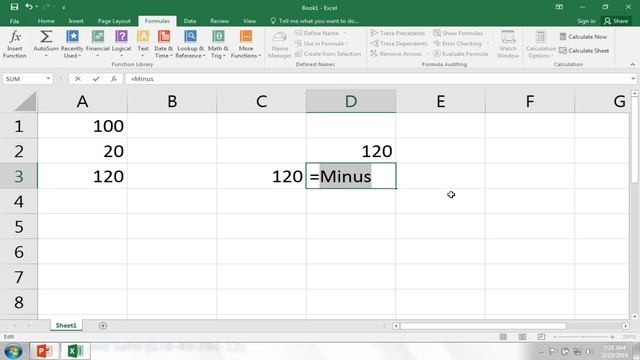The height and width of the screenshot is (360, 640).
Task: Open Recently Used functions list
Action: coord(72,44)
